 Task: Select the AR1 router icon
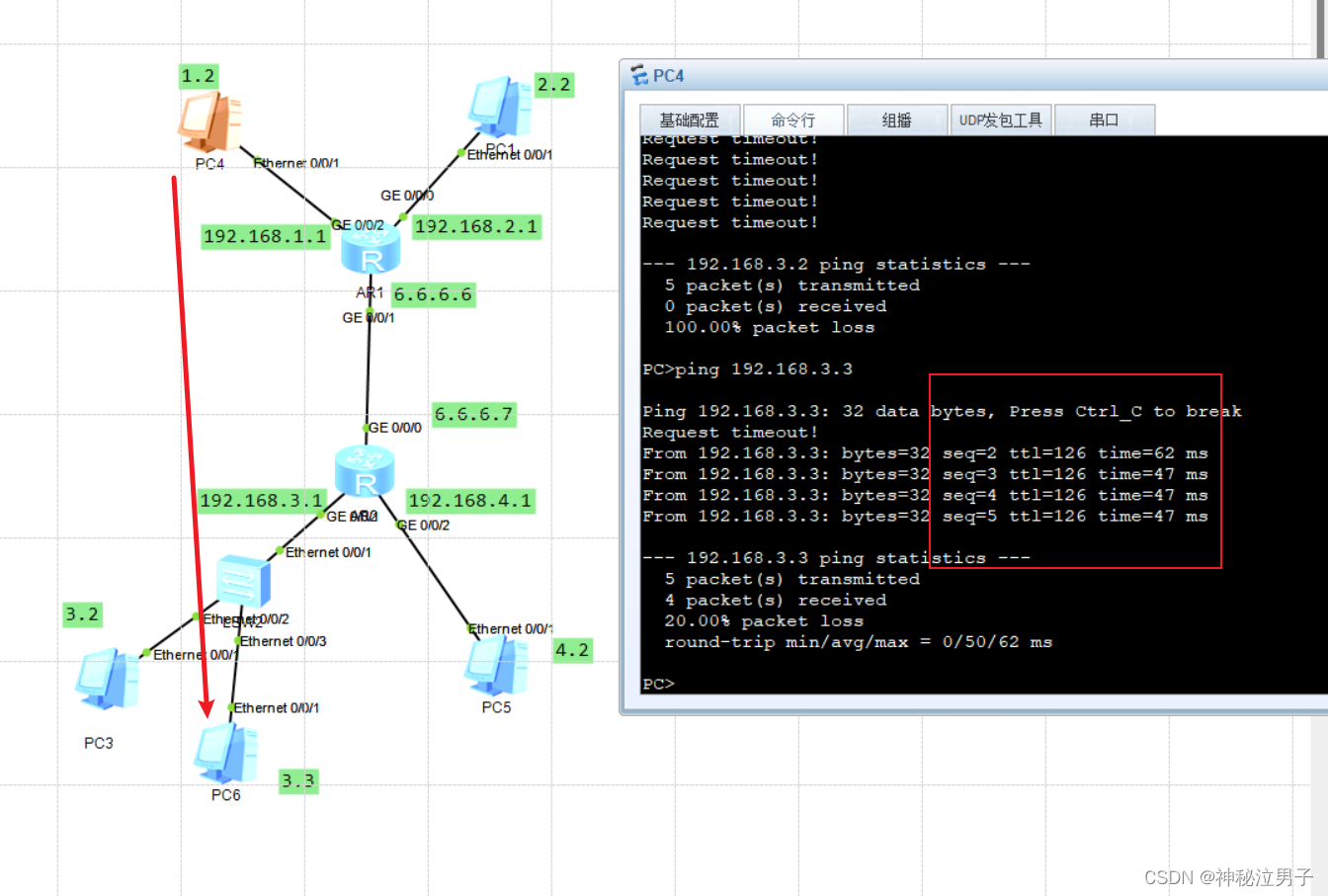(x=371, y=251)
